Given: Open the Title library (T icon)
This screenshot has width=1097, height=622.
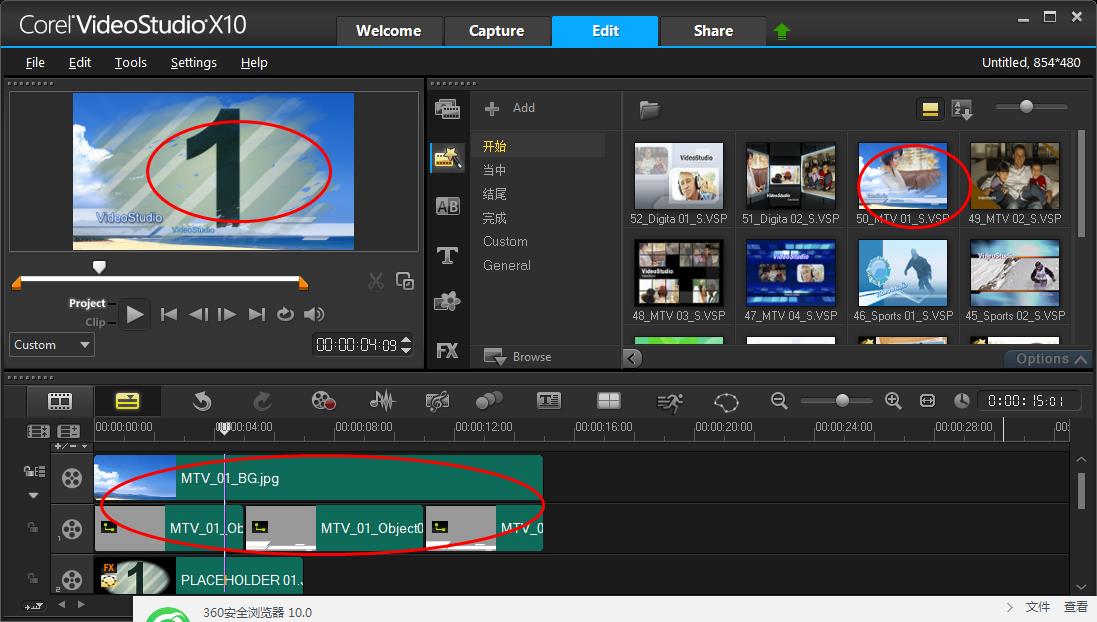Looking at the screenshot, I should (447, 255).
